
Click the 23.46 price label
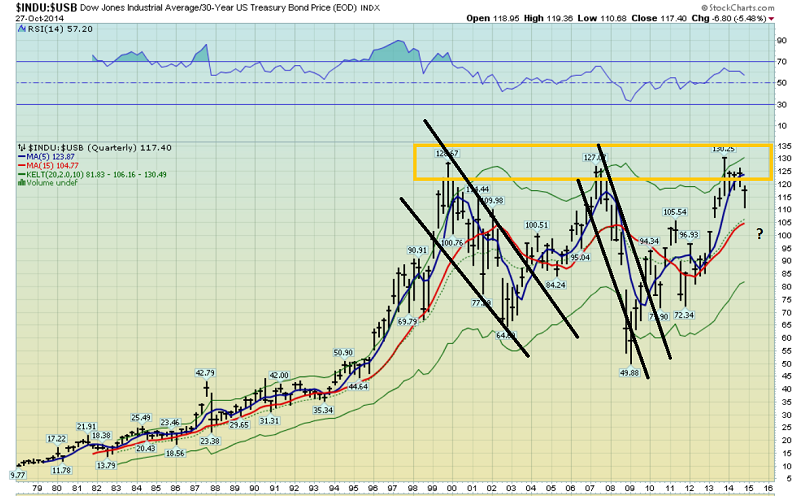pos(170,423)
